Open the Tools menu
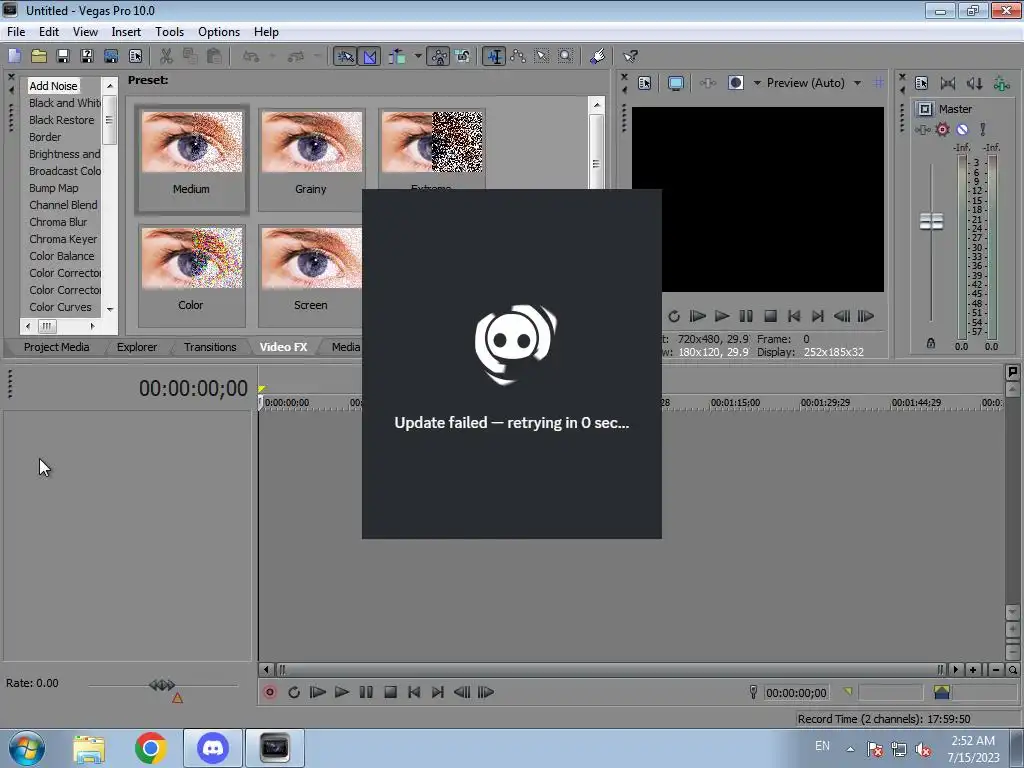Viewport: 1024px width, 768px height. click(169, 32)
